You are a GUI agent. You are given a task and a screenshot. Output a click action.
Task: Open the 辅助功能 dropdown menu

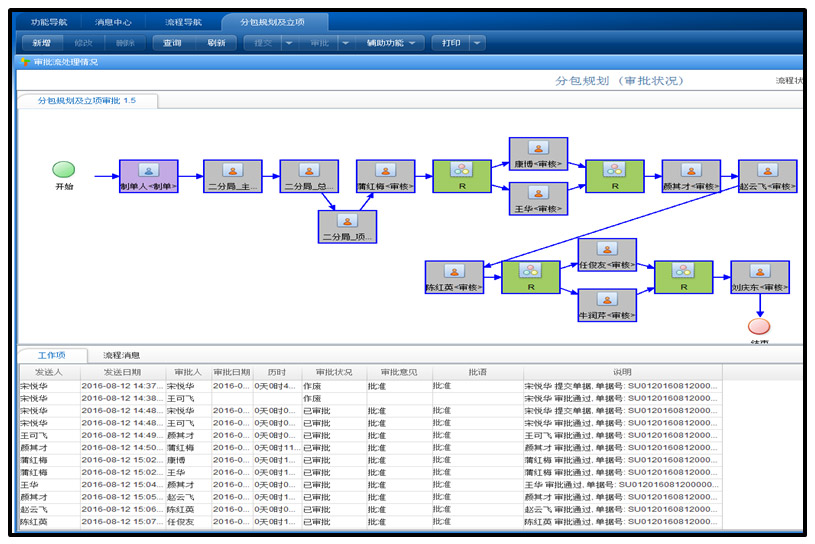tap(391, 43)
